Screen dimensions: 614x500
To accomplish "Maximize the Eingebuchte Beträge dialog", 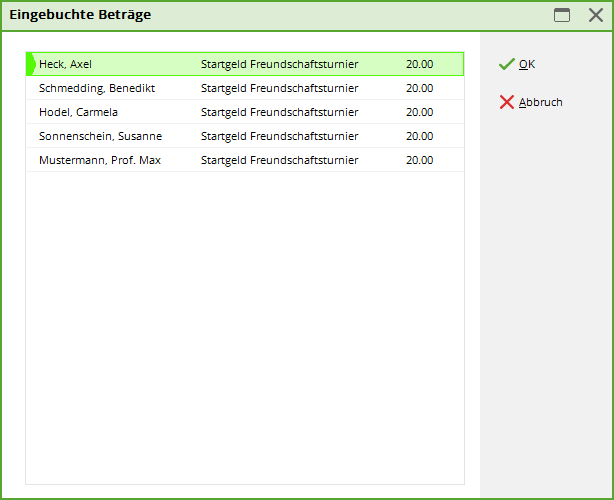I will pyautogui.click(x=562, y=15).
